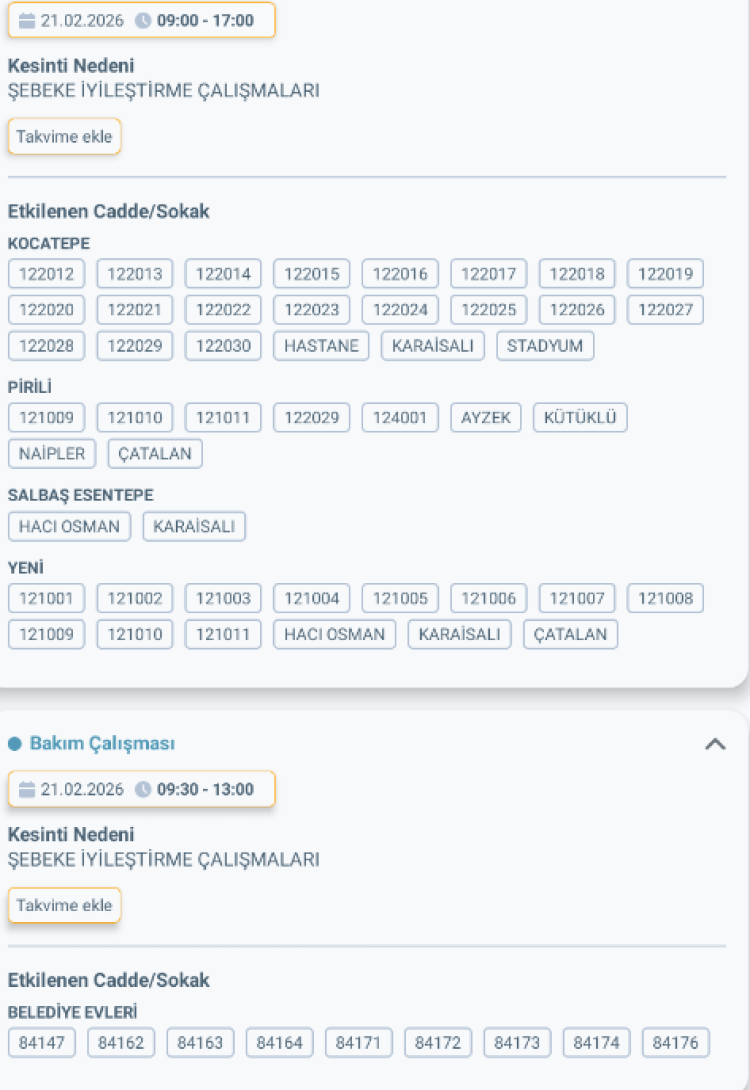The width and height of the screenshot is (750, 1090).
Task: Select street code 122015 under KOCATEPE
Action: tap(311, 273)
